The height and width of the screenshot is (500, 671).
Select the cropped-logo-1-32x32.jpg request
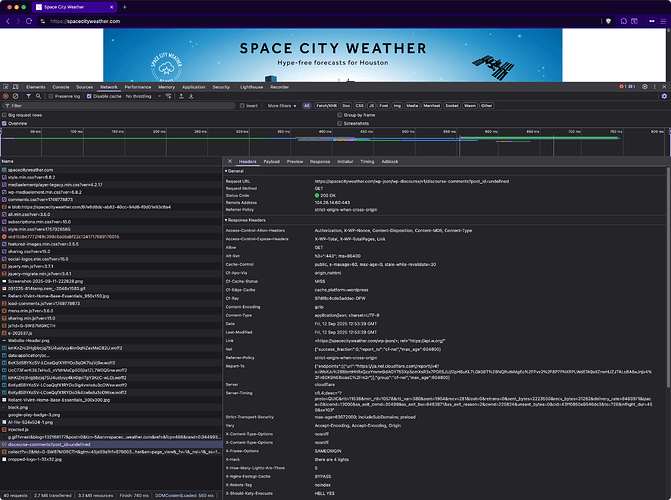[x=111, y=459]
